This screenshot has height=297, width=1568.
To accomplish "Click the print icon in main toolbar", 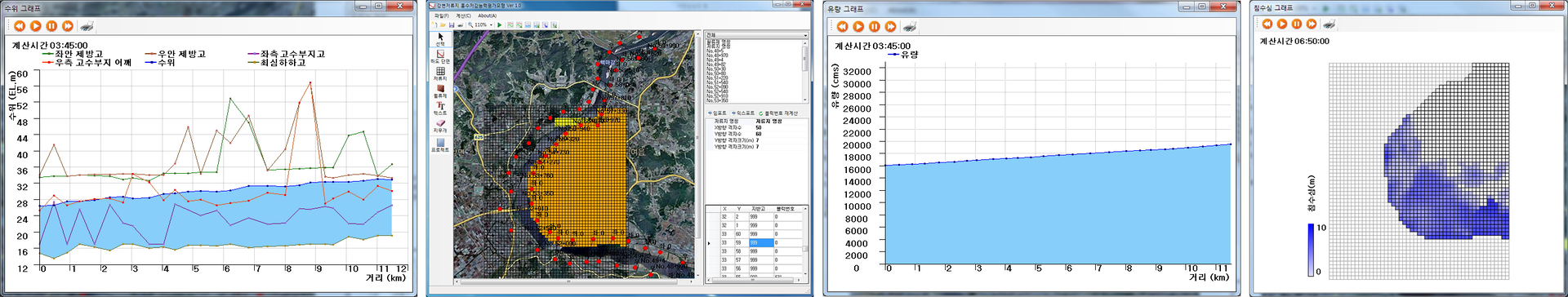I will pyautogui.click(x=461, y=24).
